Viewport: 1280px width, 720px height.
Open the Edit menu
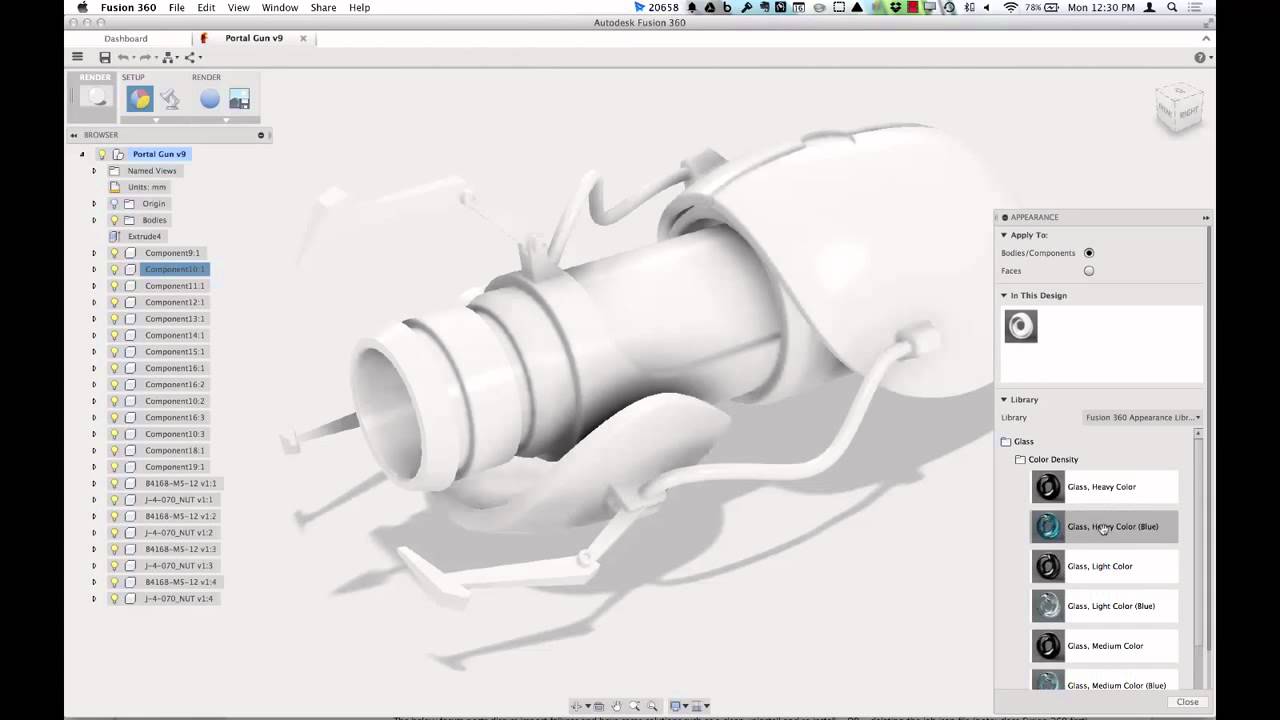[x=206, y=7]
